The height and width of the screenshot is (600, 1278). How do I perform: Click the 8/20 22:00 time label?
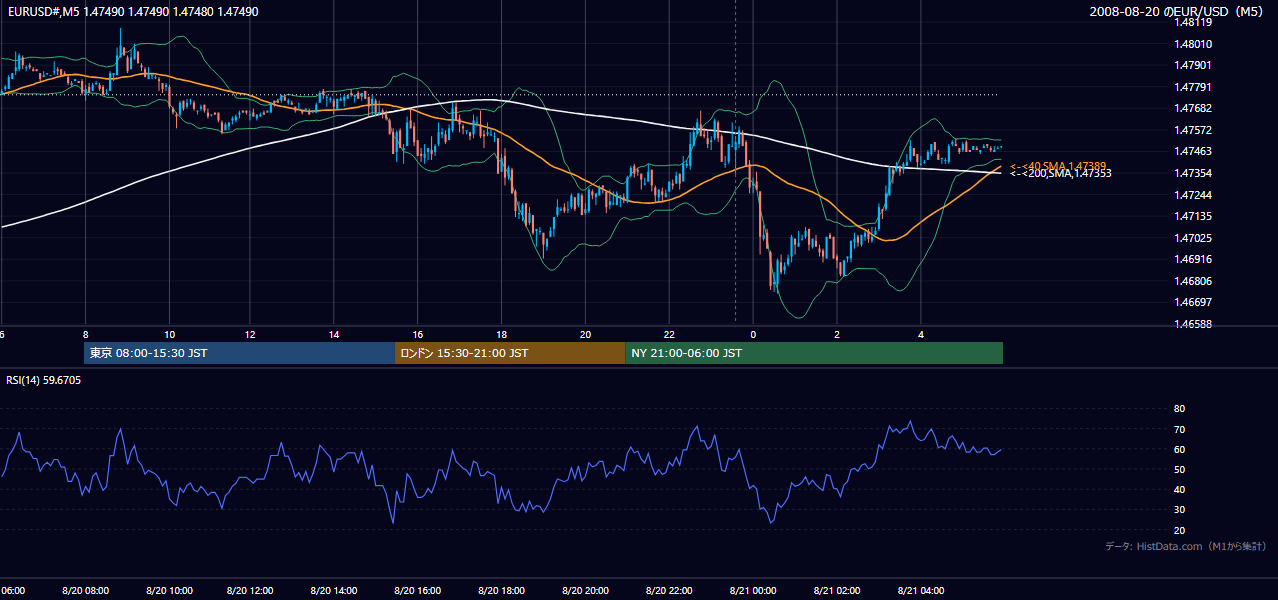tap(669, 591)
